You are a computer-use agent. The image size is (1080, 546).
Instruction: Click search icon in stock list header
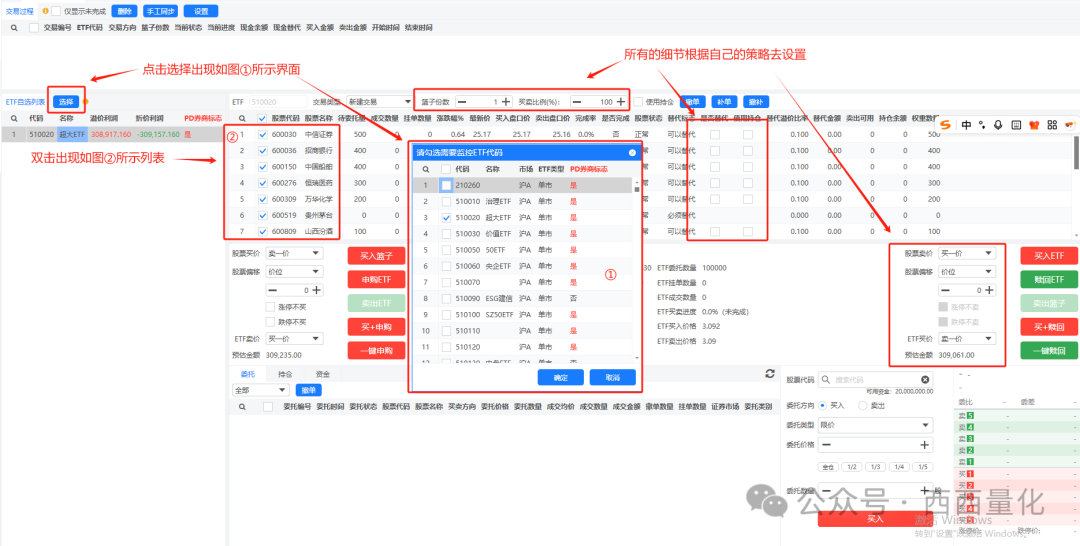241,118
